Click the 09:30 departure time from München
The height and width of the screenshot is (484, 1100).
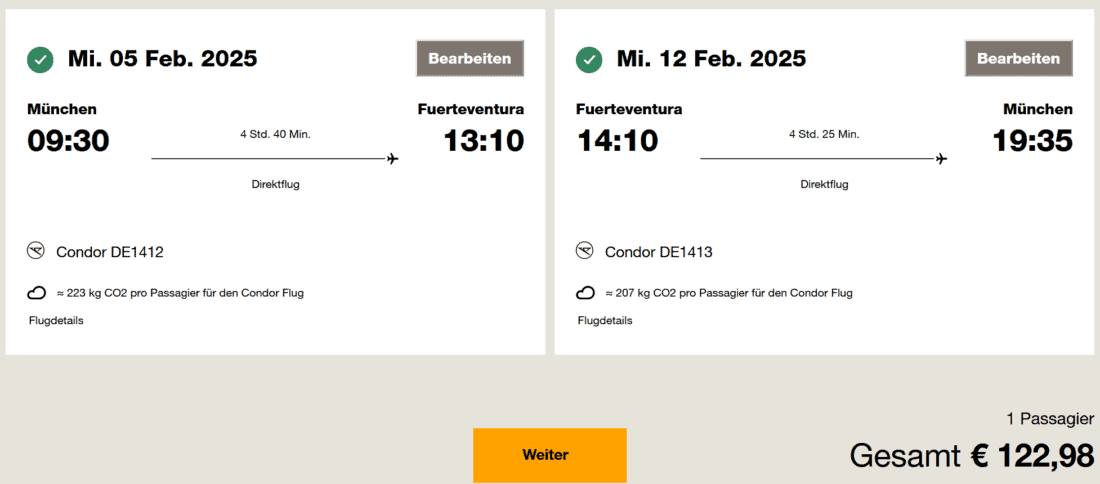coord(68,141)
